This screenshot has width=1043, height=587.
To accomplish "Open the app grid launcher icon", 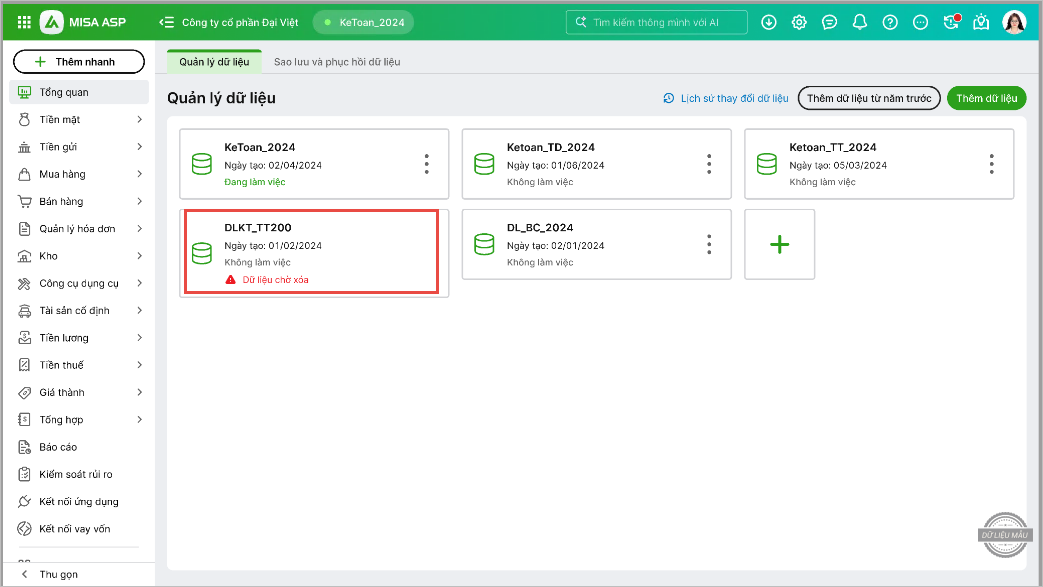I will click(24, 22).
